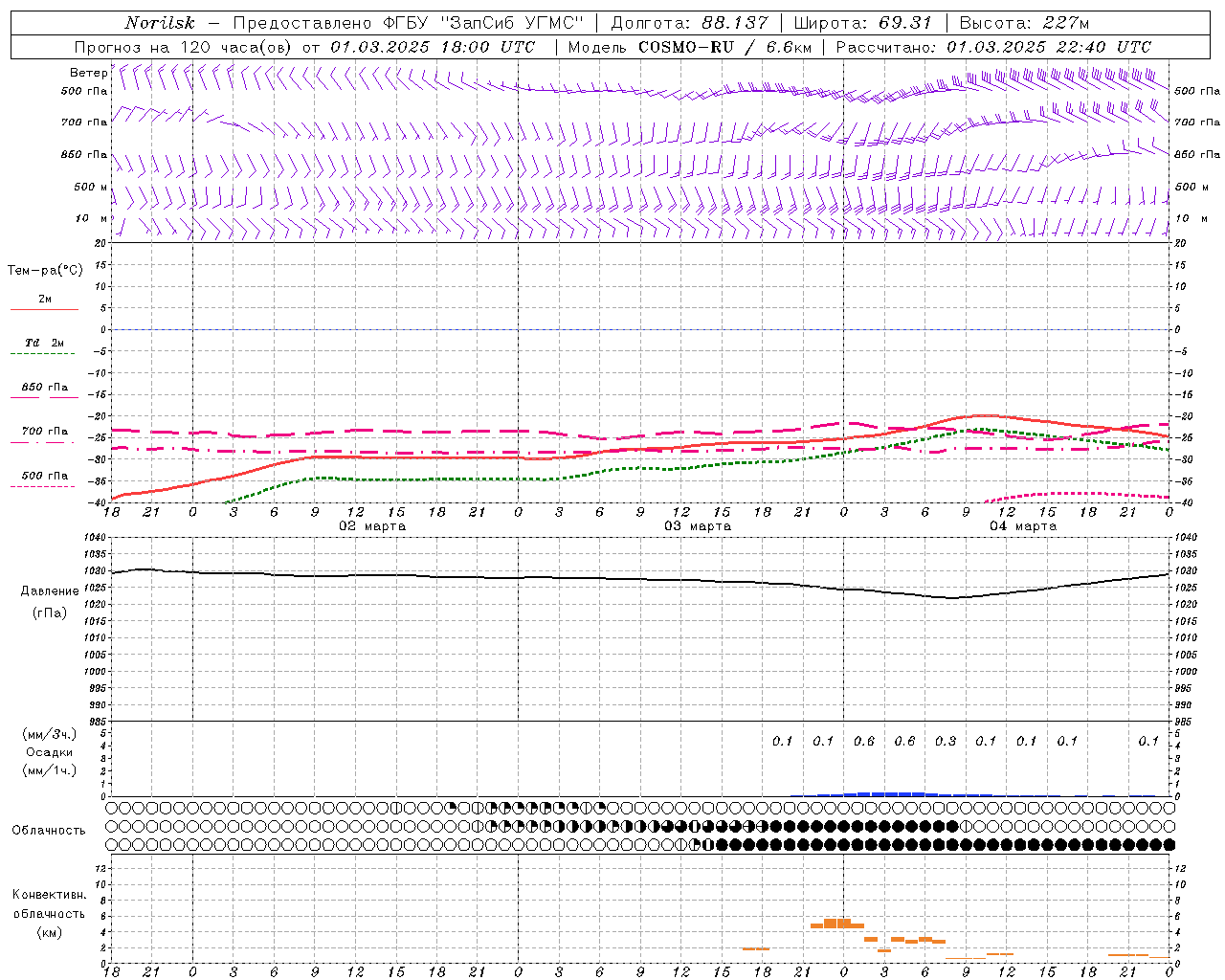Click the 'Тем-ра(°C)' temperature label
Viewport: 1225px width, 980px height.
click(x=45, y=271)
